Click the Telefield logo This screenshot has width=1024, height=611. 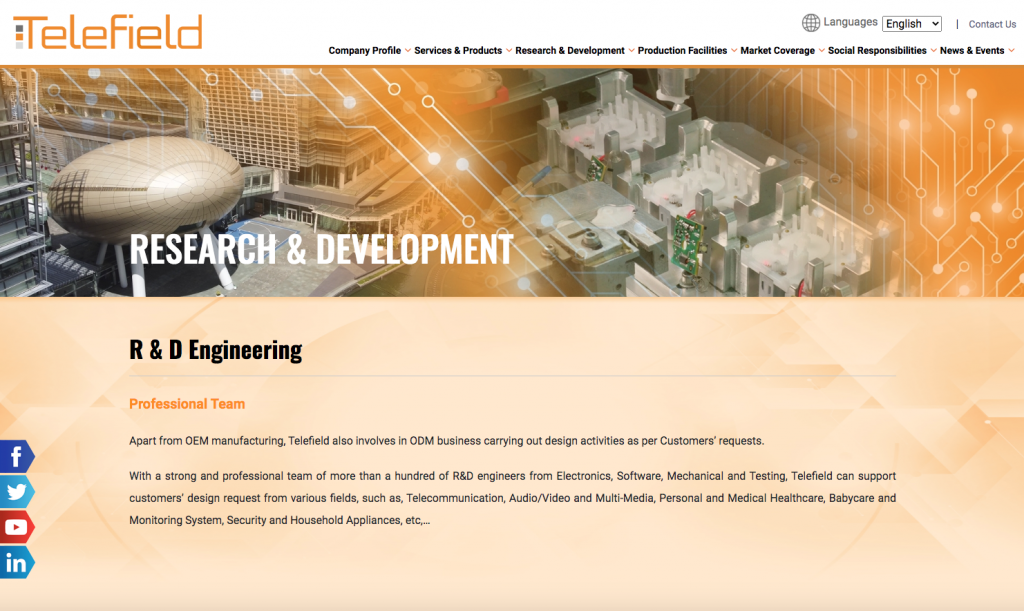click(x=108, y=32)
